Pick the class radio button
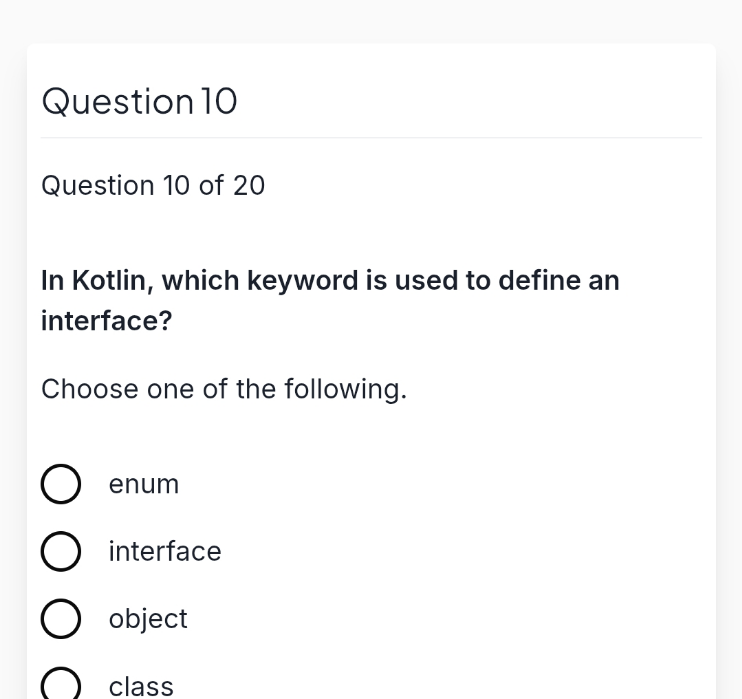 click(61, 685)
